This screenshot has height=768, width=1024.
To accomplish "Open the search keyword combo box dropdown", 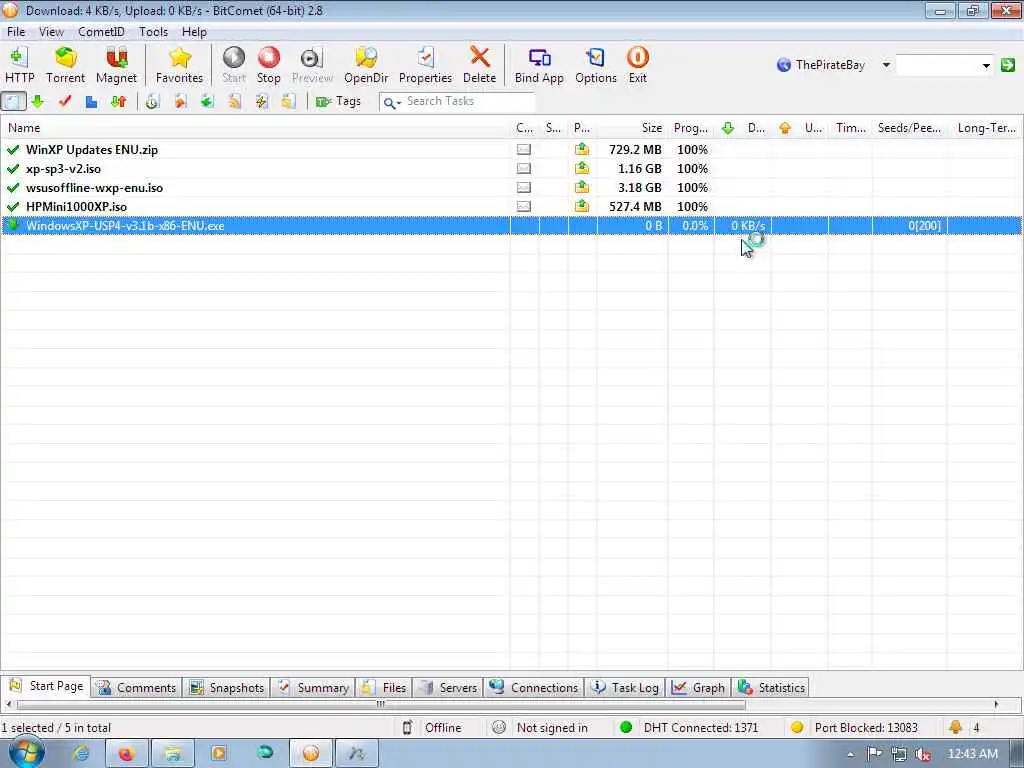I will (x=986, y=65).
